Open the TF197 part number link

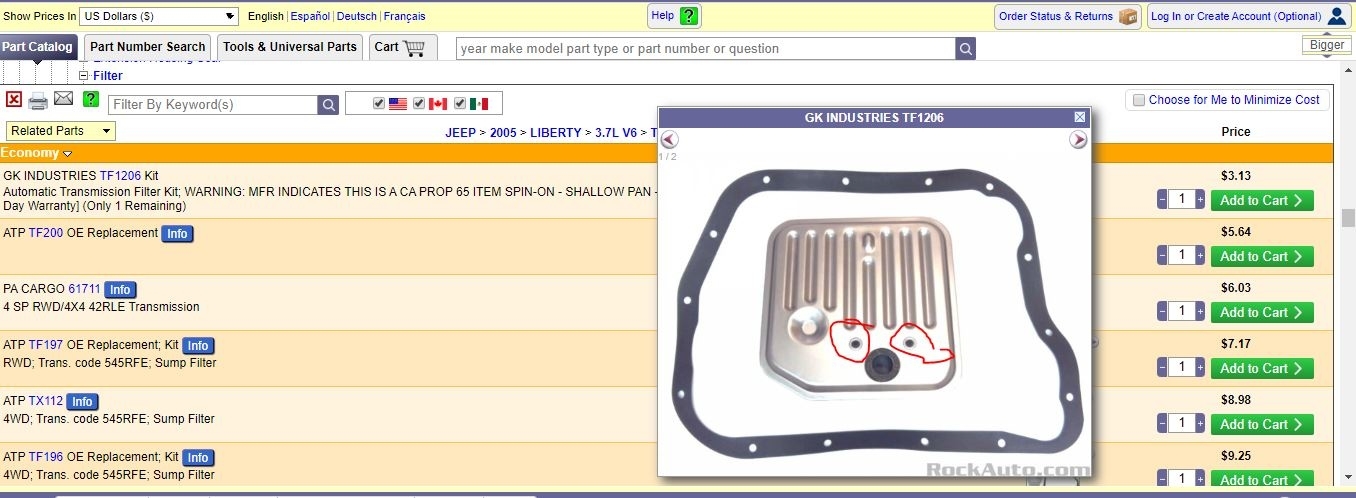46,345
